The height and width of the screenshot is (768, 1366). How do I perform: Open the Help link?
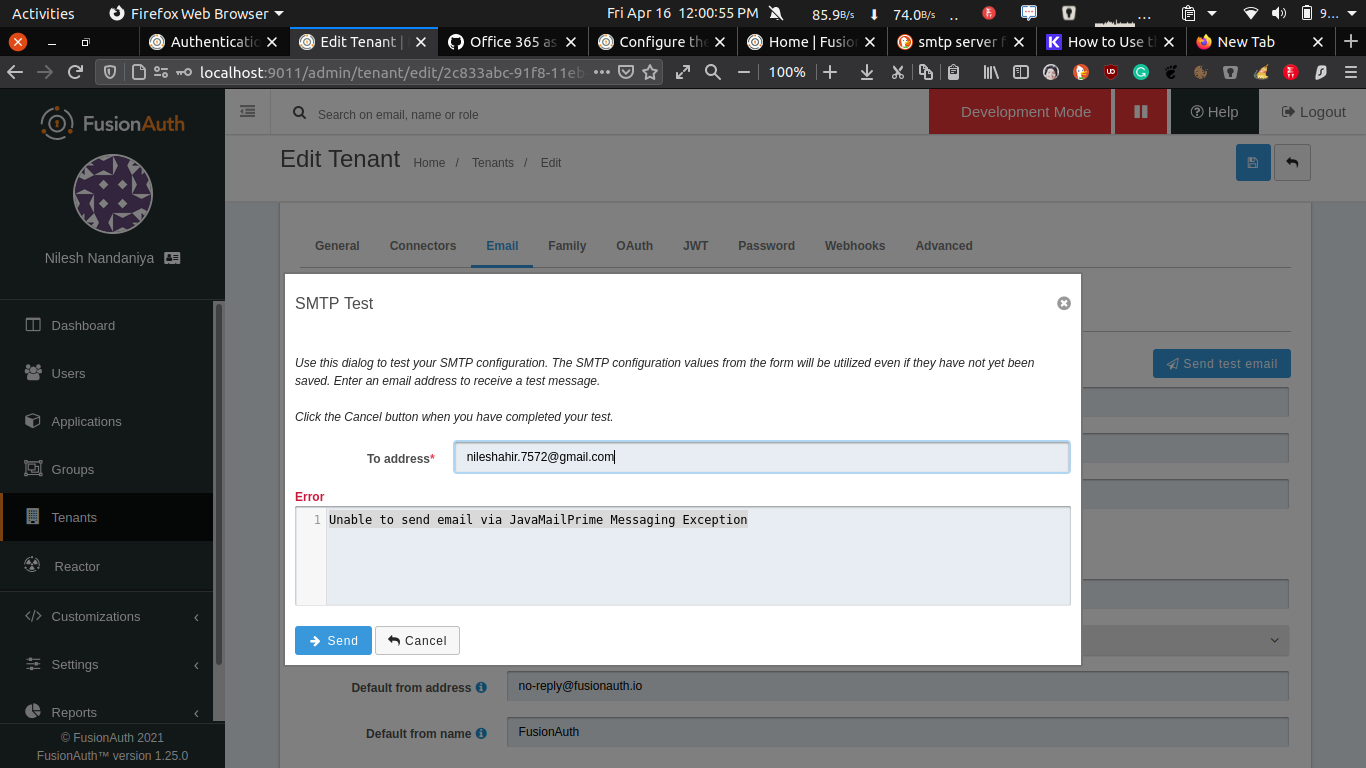coord(1214,112)
